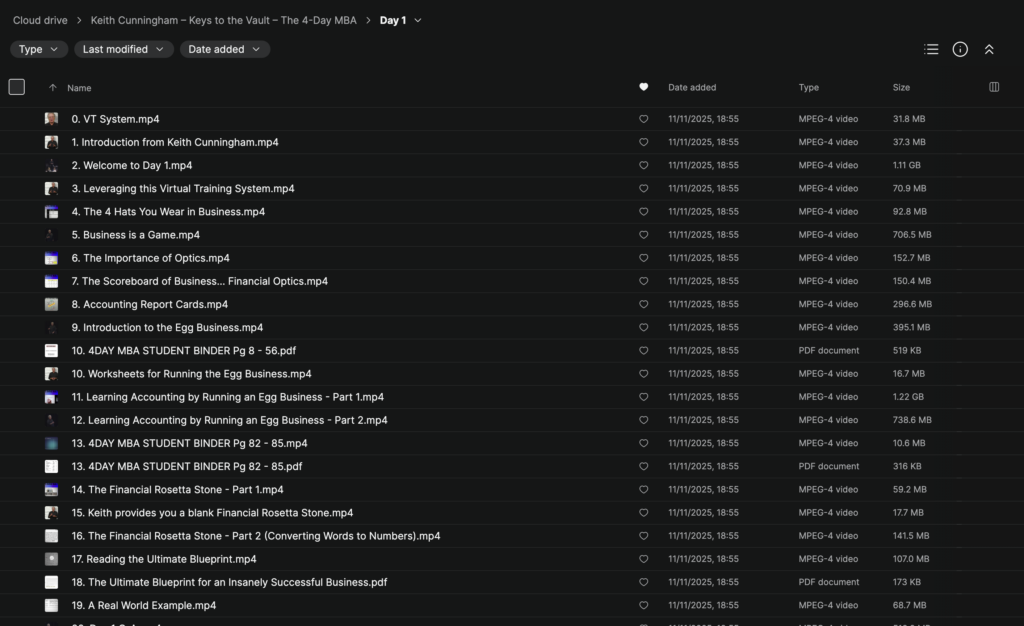Favourite 8. Accounting Report Cards.mp4
Viewport: 1024px width, 626px height.
(643, 304)
